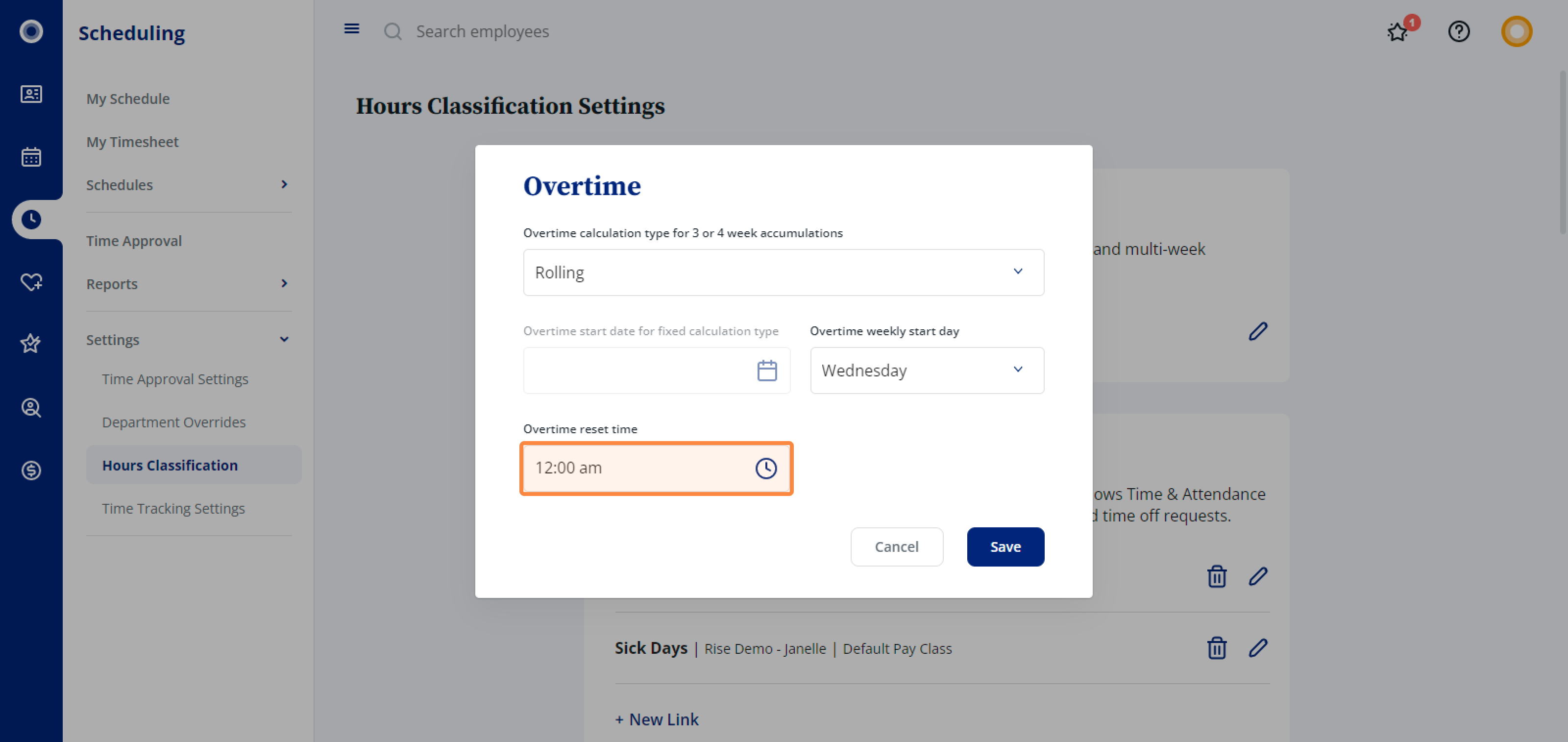Save the Overtime settings
1568x742 pixels.
1005,546
